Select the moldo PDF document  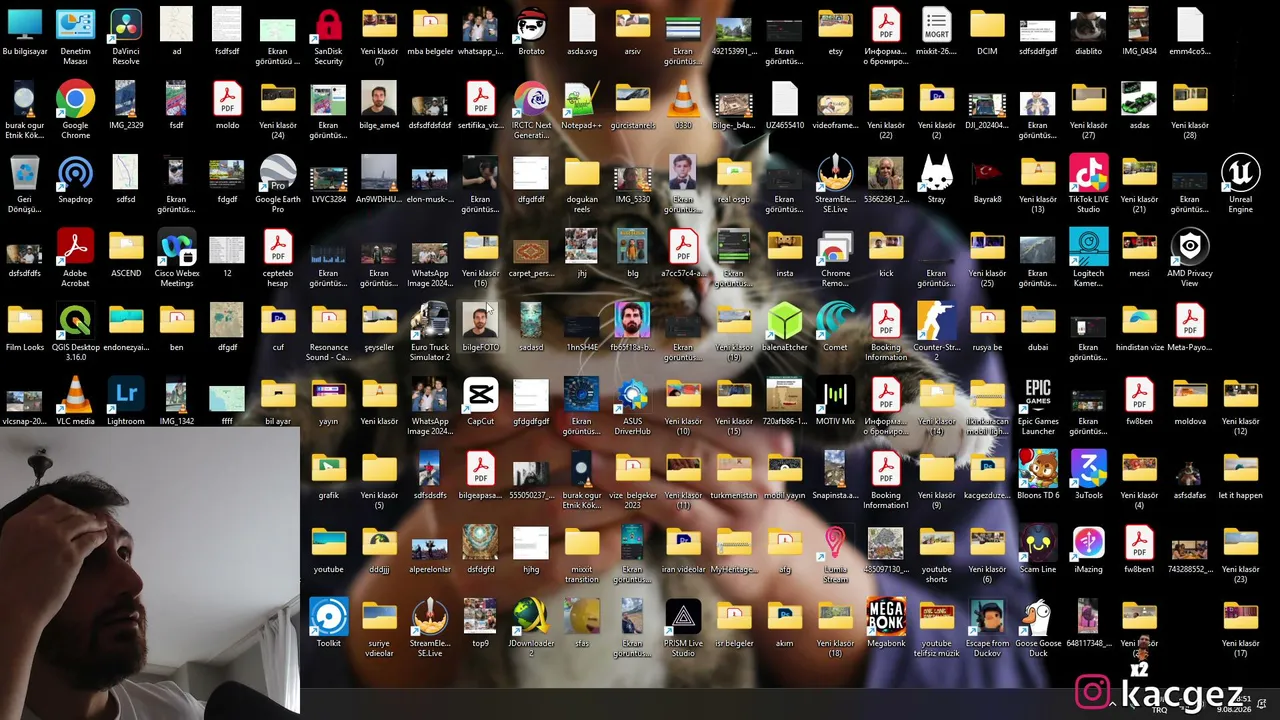point(227,108)
